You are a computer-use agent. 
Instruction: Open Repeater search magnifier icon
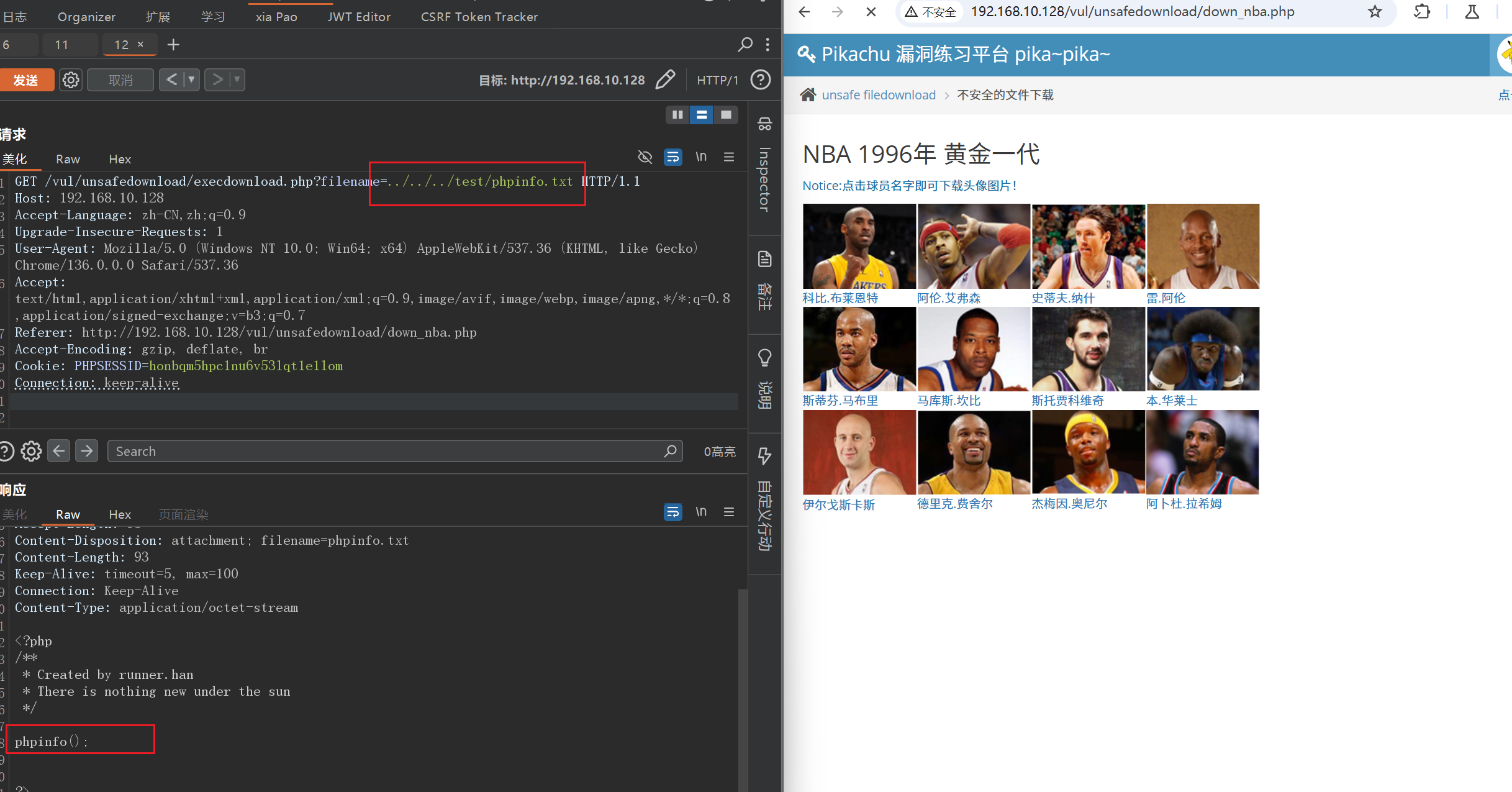[x=745, y=44]
